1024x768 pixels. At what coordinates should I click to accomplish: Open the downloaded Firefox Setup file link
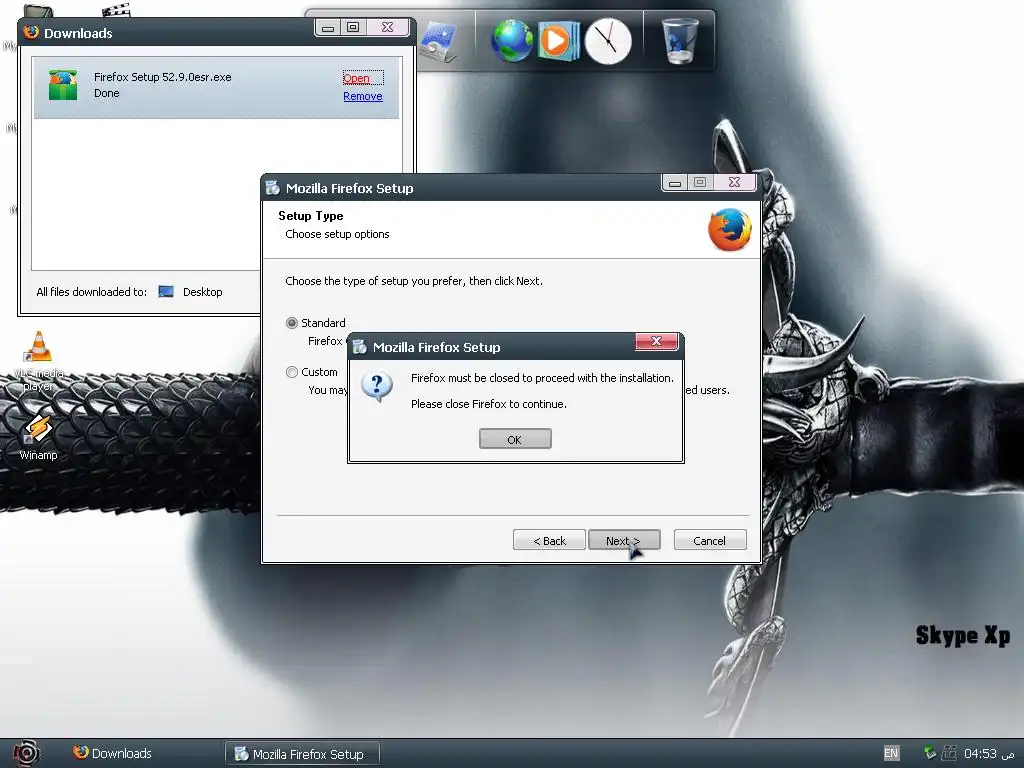[357, 78]
